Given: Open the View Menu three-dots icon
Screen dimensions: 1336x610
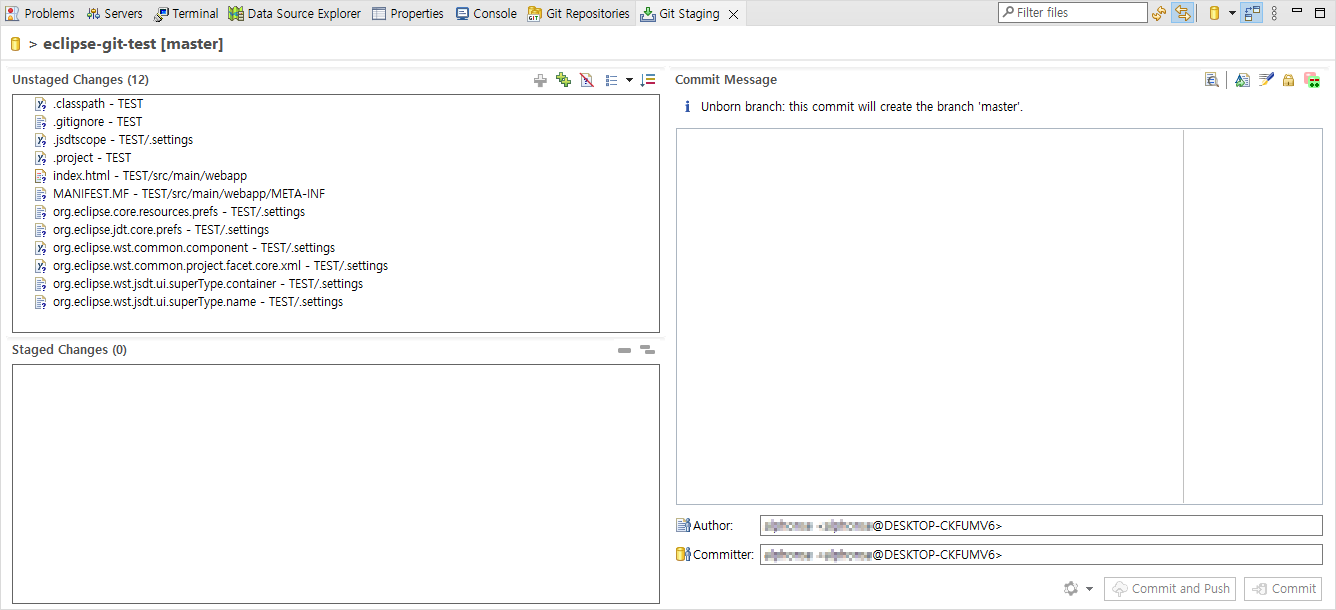Looking at the screenshot, I should pyautogui.click(x=1274, y=13).
